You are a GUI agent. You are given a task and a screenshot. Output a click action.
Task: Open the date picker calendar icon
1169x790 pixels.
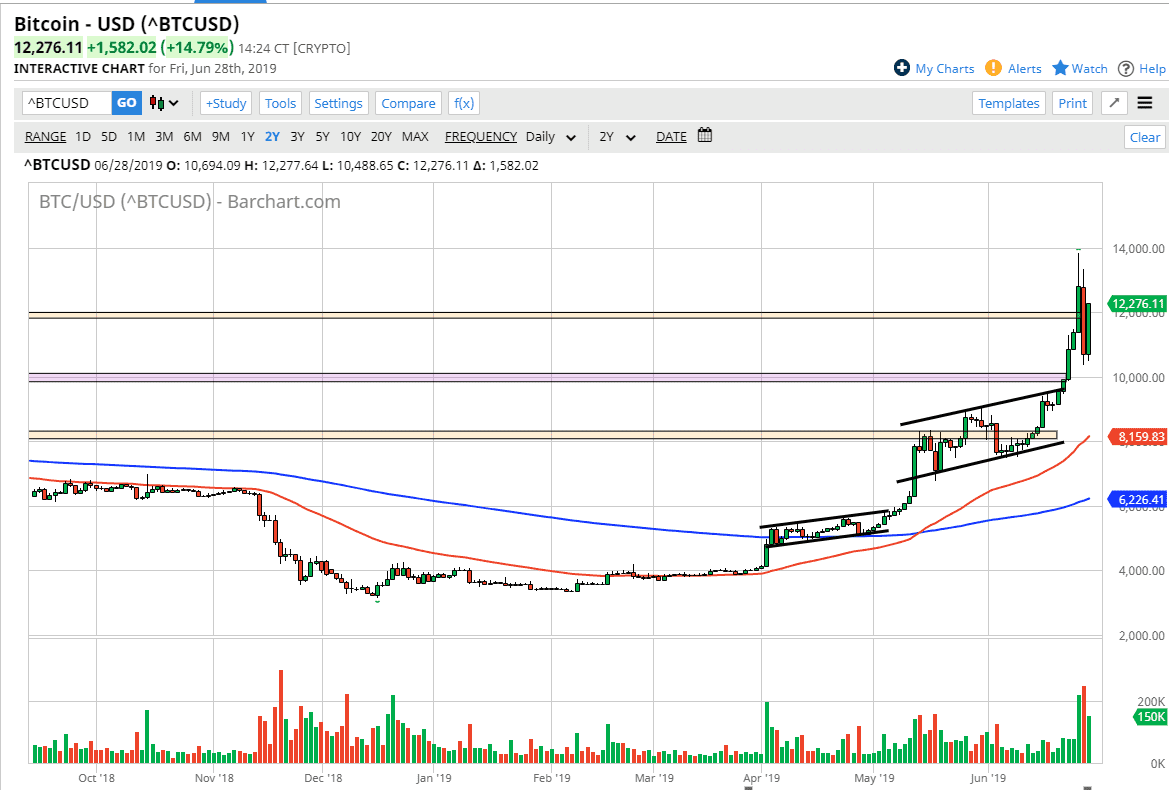(704, 136)
